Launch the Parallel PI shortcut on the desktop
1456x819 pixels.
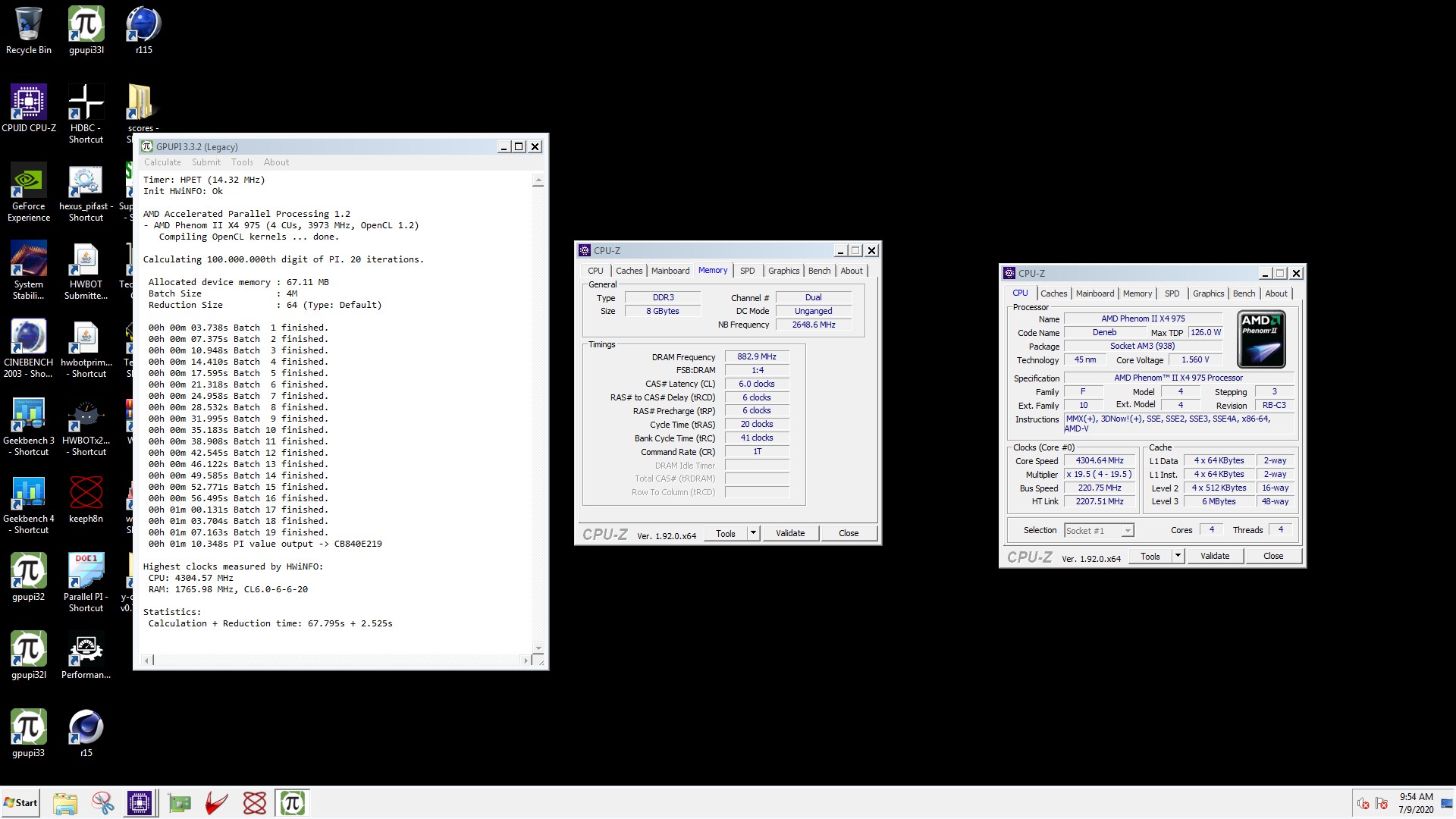pyautogui.click(x=86, y=582)
